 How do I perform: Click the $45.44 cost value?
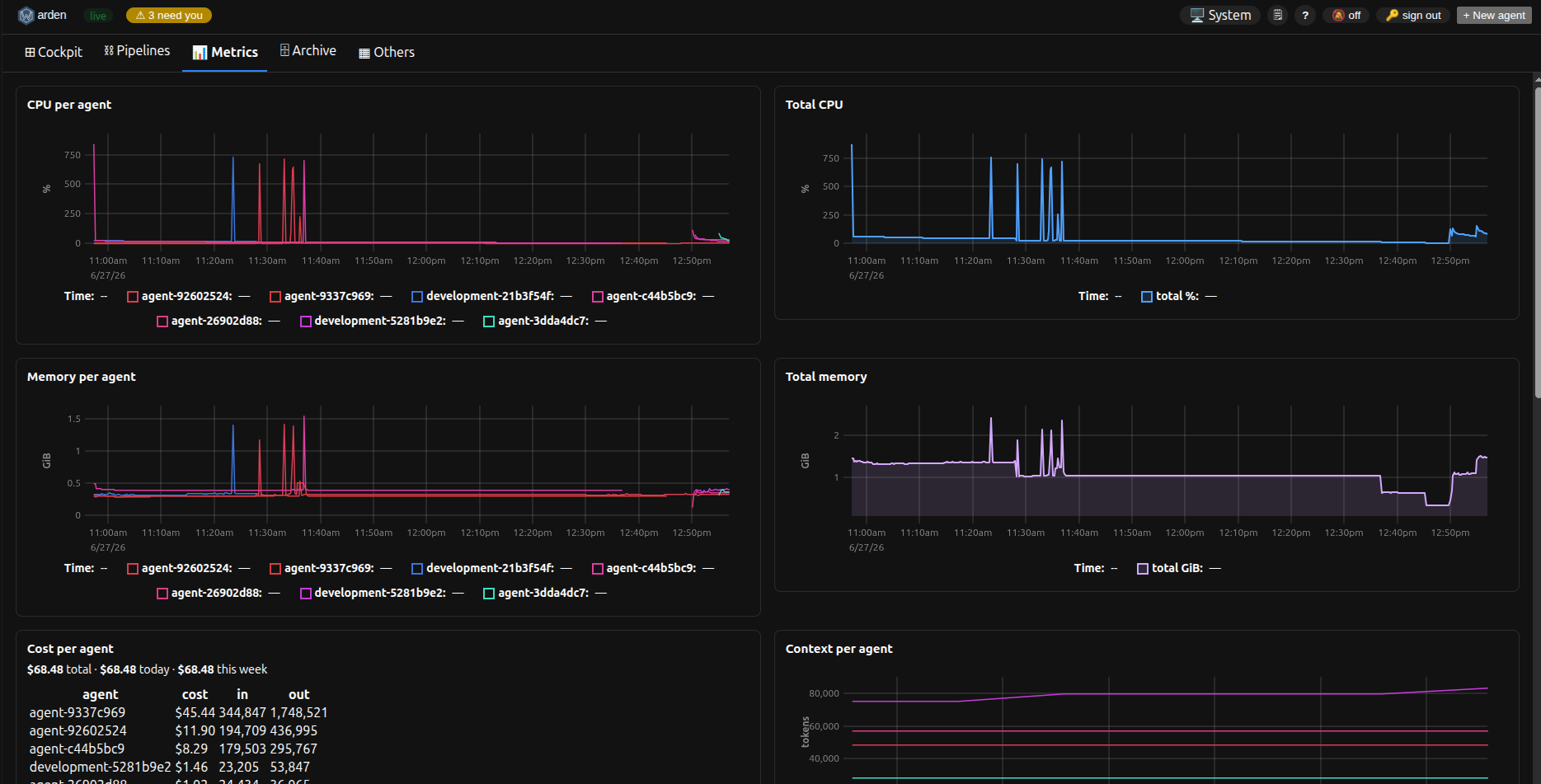point(195,712)
